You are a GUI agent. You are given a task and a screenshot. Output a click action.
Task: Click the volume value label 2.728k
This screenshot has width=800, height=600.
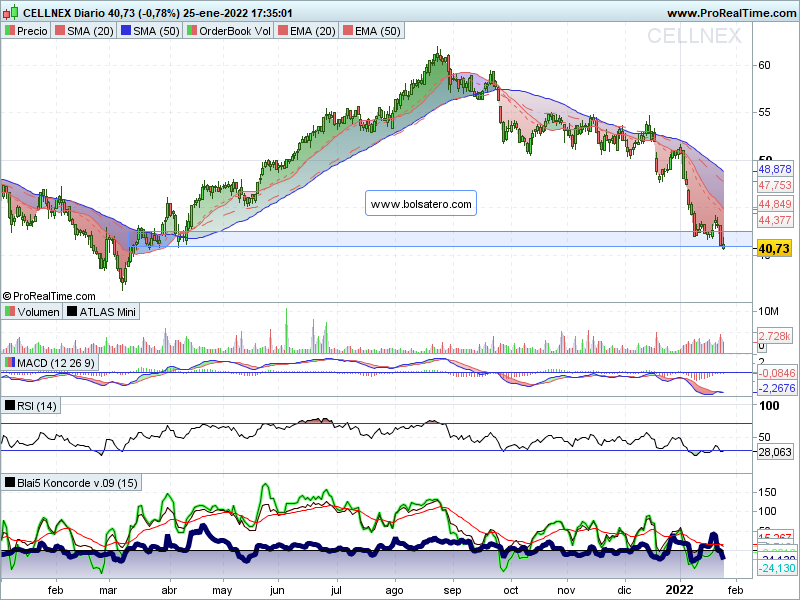point(774,336)
